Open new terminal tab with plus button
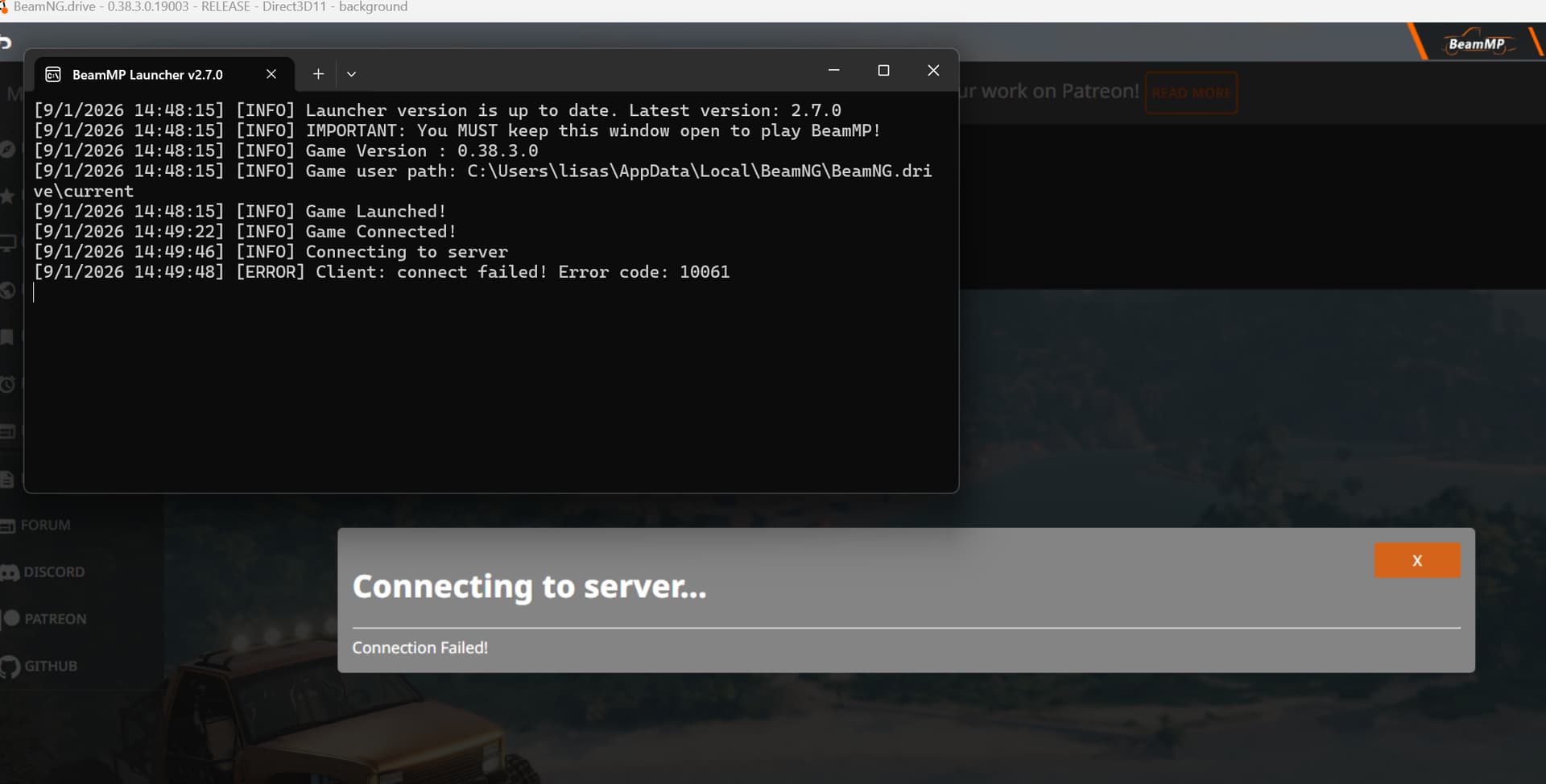 pos(318,74)
